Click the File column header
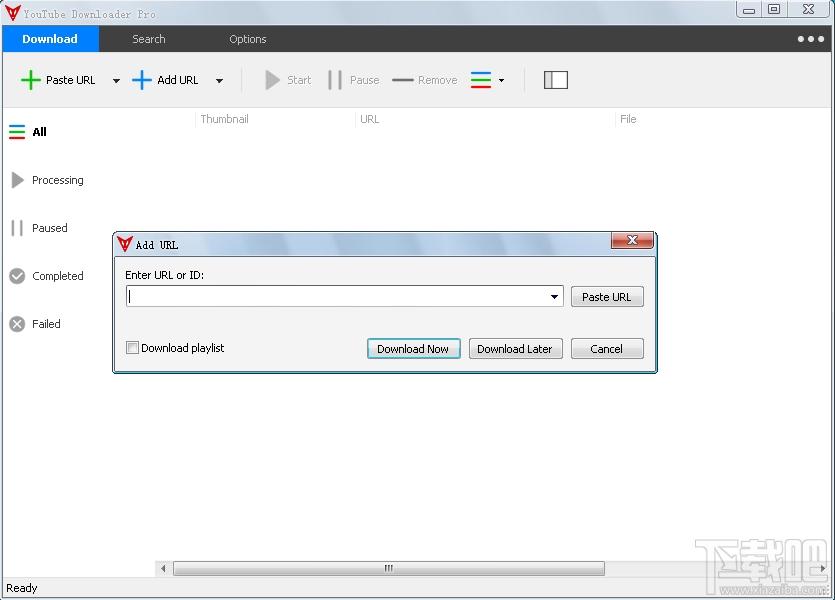Image resolution: width=835 pixels, height=600 pixels. tap(628, 119)
